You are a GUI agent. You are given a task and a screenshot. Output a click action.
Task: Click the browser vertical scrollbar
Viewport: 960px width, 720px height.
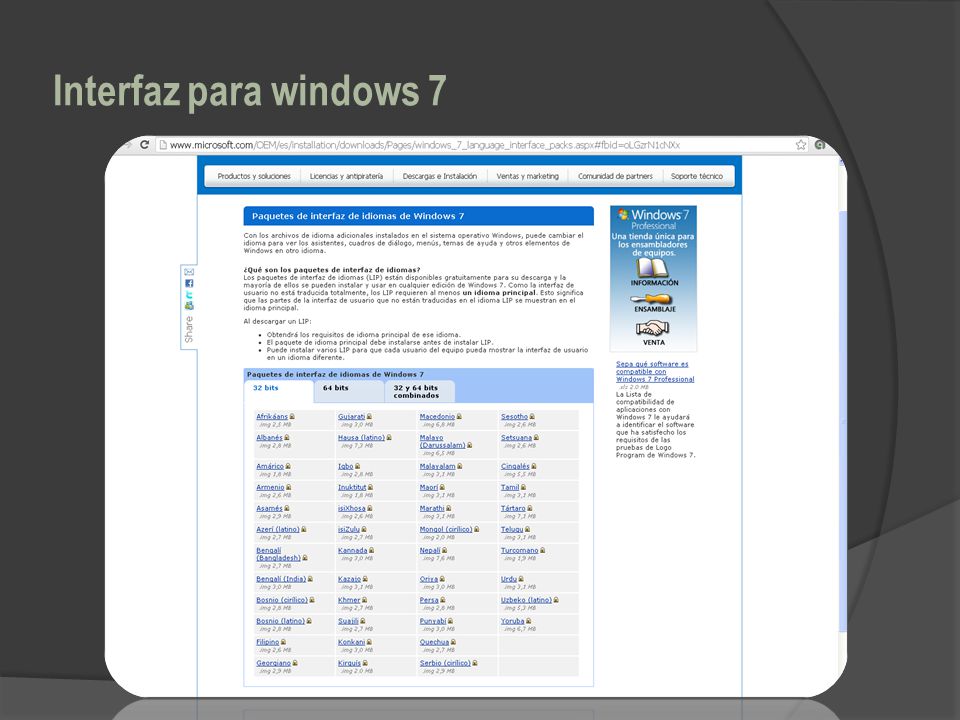pos(842,422)
